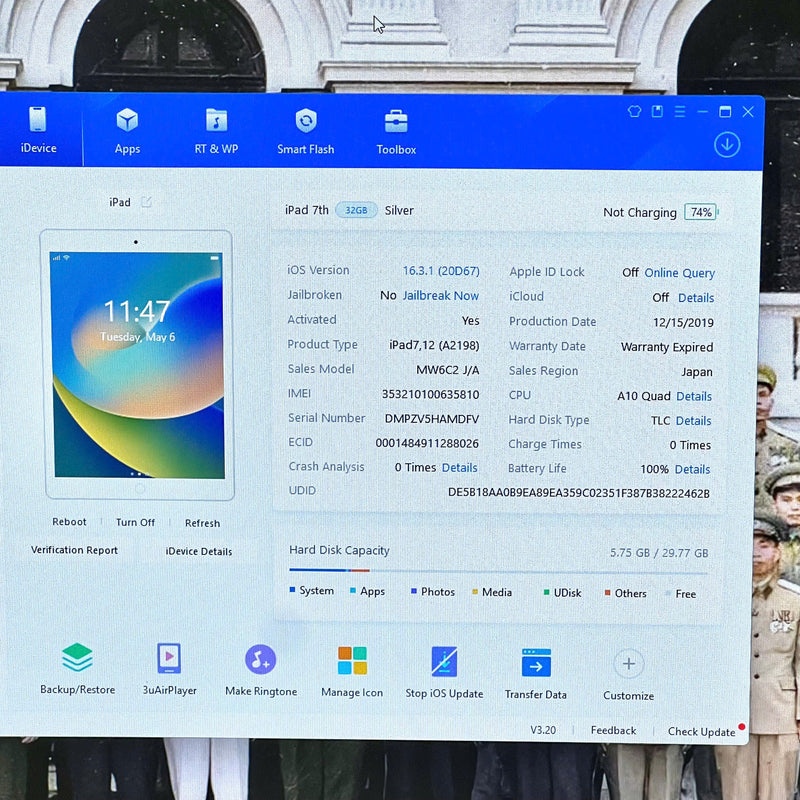The image size is (800, 800).
Task: Select the IMEI value 353210100635810
Action: tap(431, 394)
